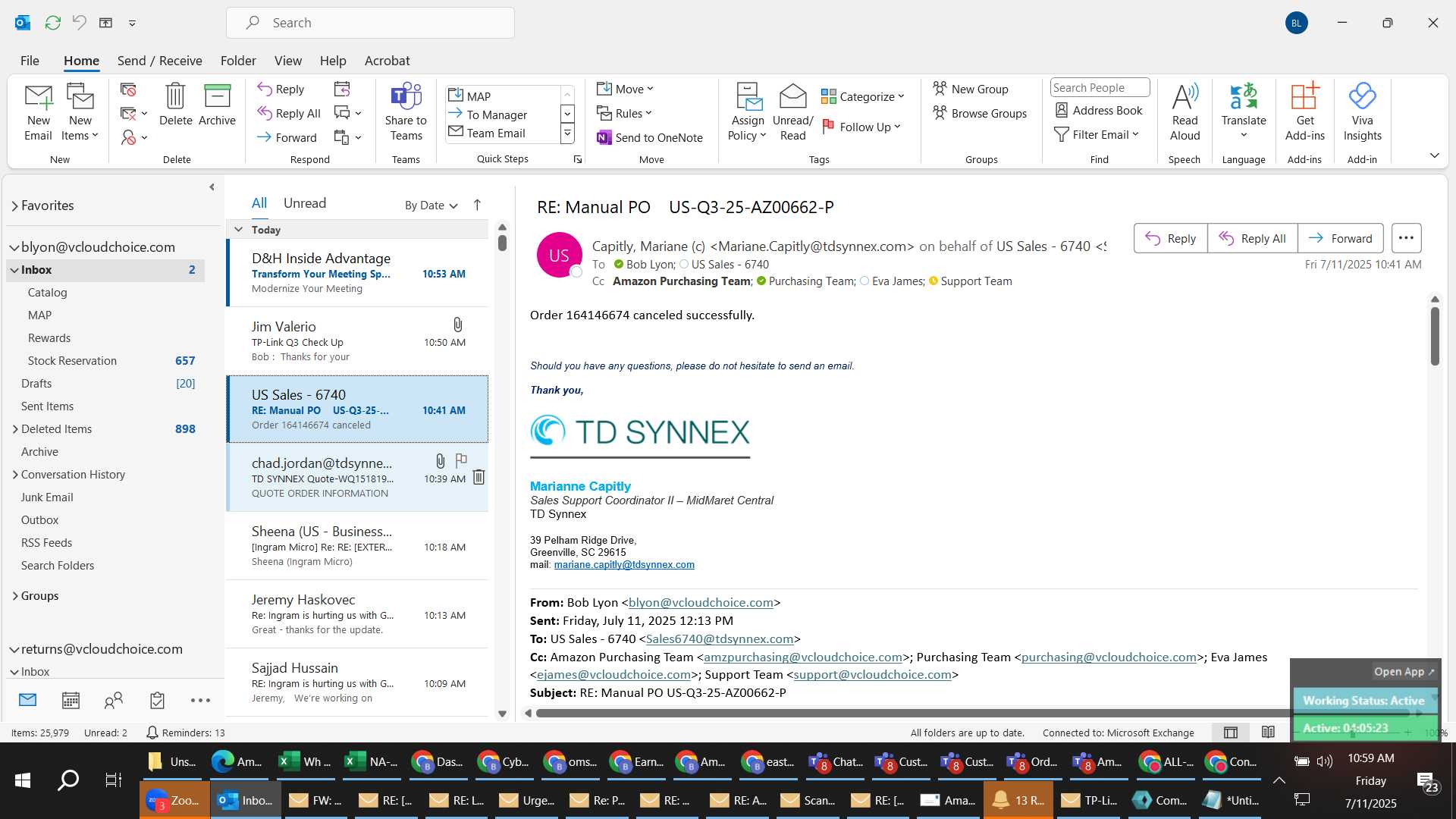The width and height of the screenshot is (1456, 819).
Task: Switch to People view icon
Action: tap(114, 700)
